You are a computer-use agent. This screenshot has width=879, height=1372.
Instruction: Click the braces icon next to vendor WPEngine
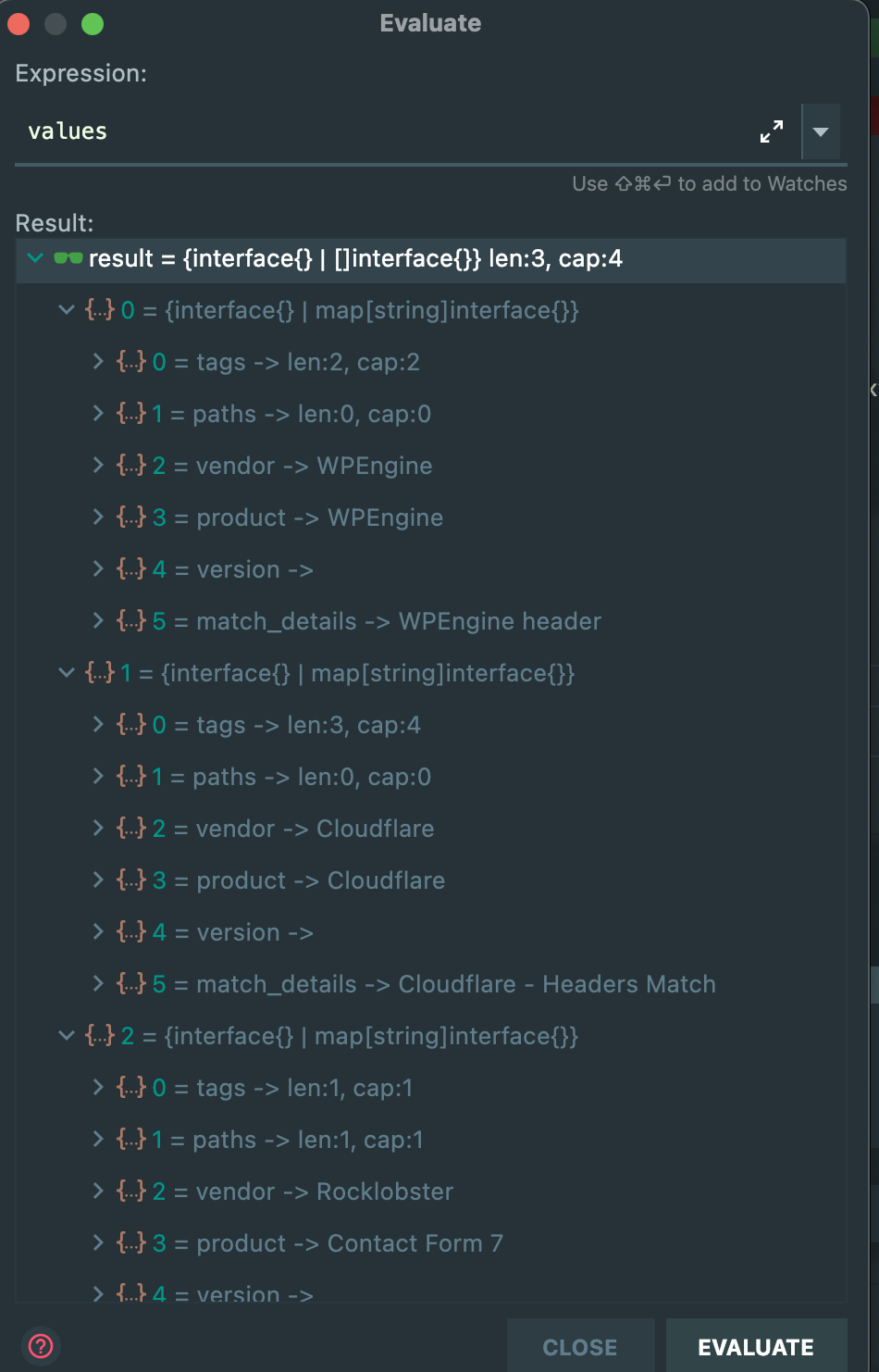tap(130, 466)
